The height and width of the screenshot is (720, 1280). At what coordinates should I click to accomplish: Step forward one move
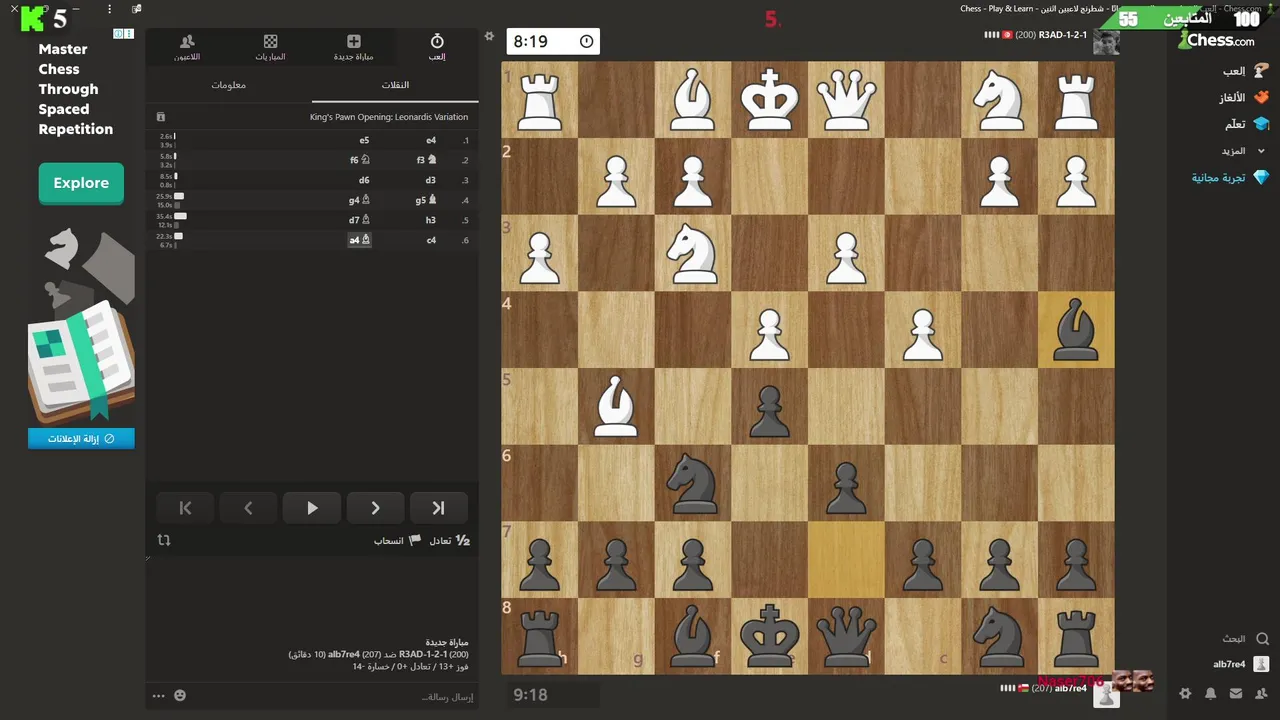point(375,508)
